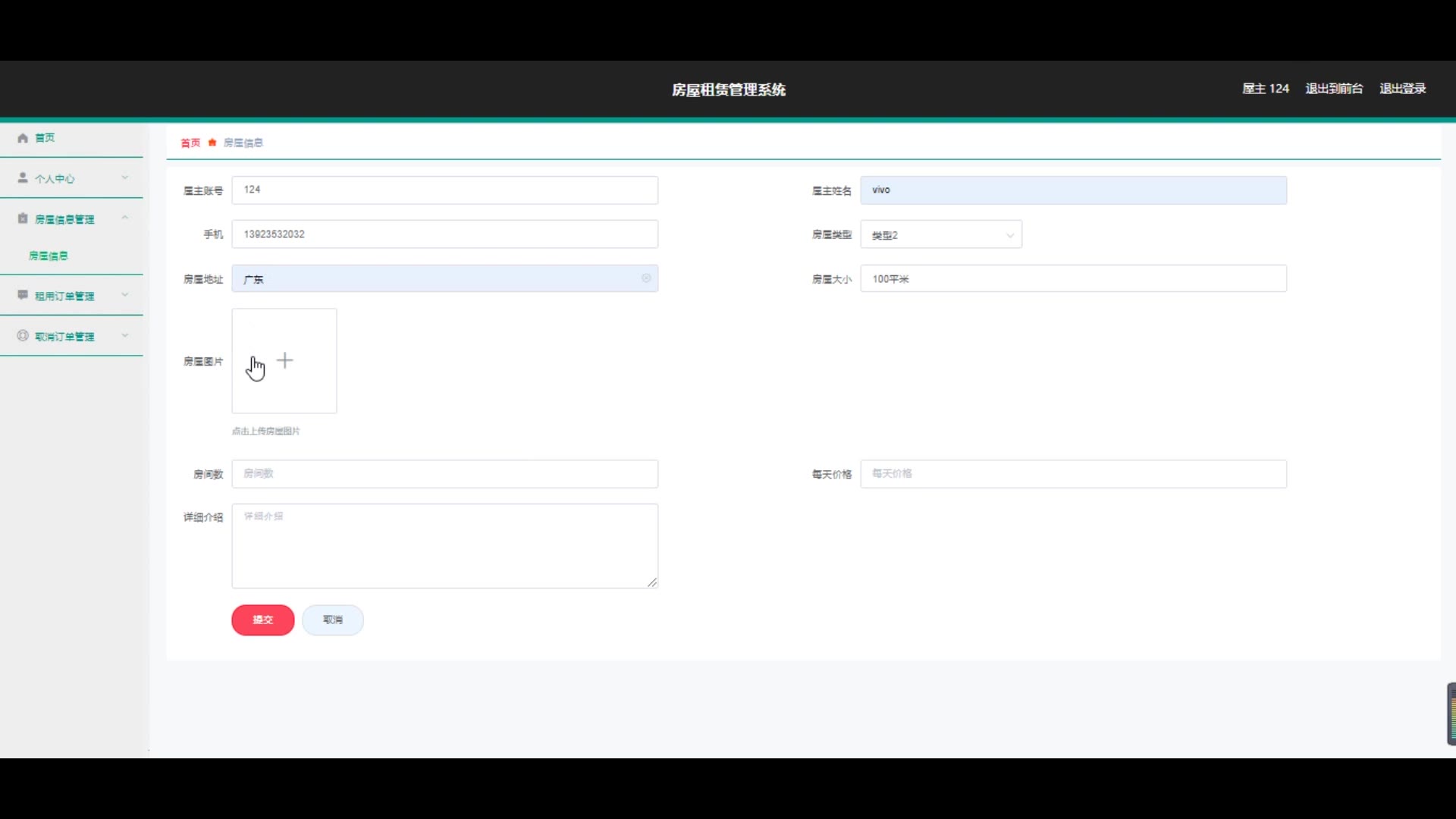The image size is (1456, 819).
Task: Focus the 每天价格 input field
Action: pos(1073,474)
